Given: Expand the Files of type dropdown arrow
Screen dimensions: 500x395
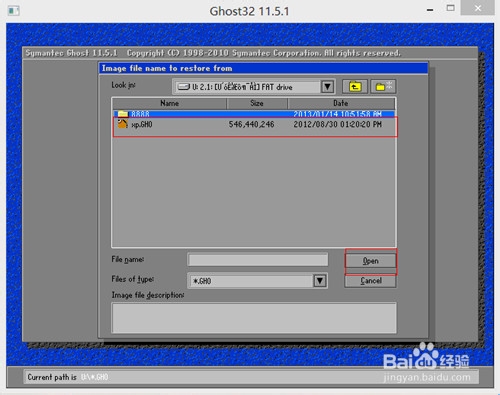Looking at the screenshot, I should 320,281.
